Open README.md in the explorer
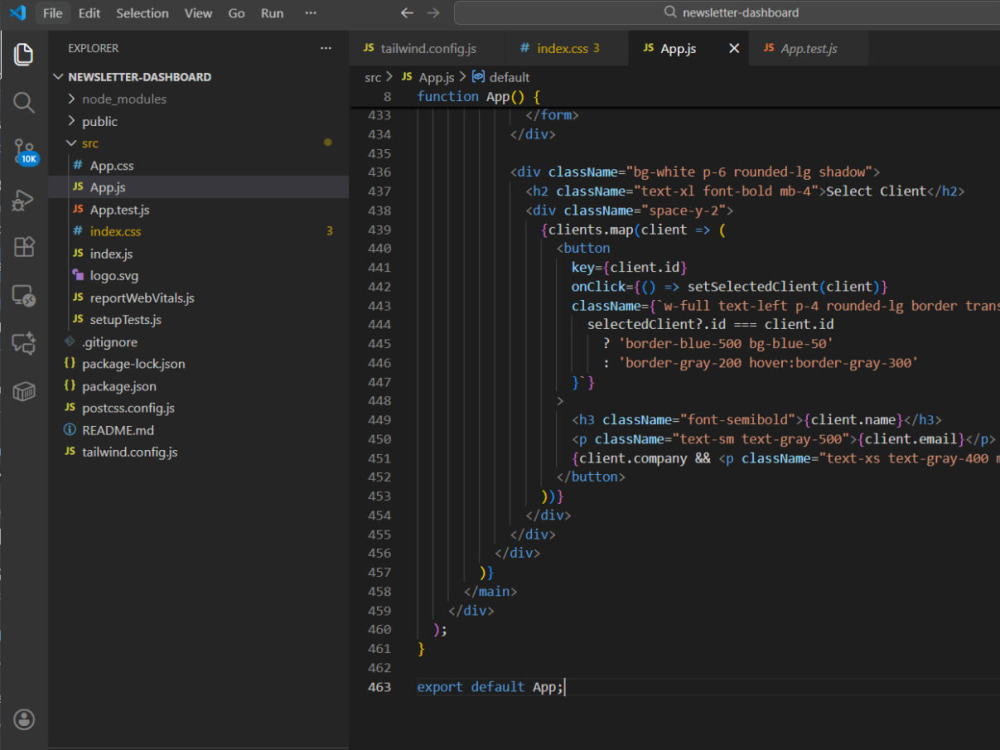The image size is (1000, 750). tap(198, 430)
